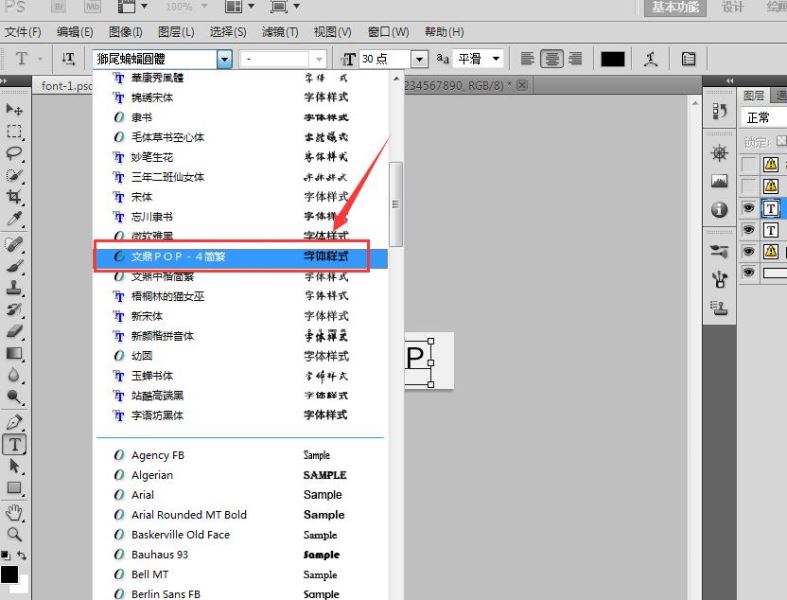787x600 pixels.
Task: Open the Info panel icon
Action: point(719,209)
